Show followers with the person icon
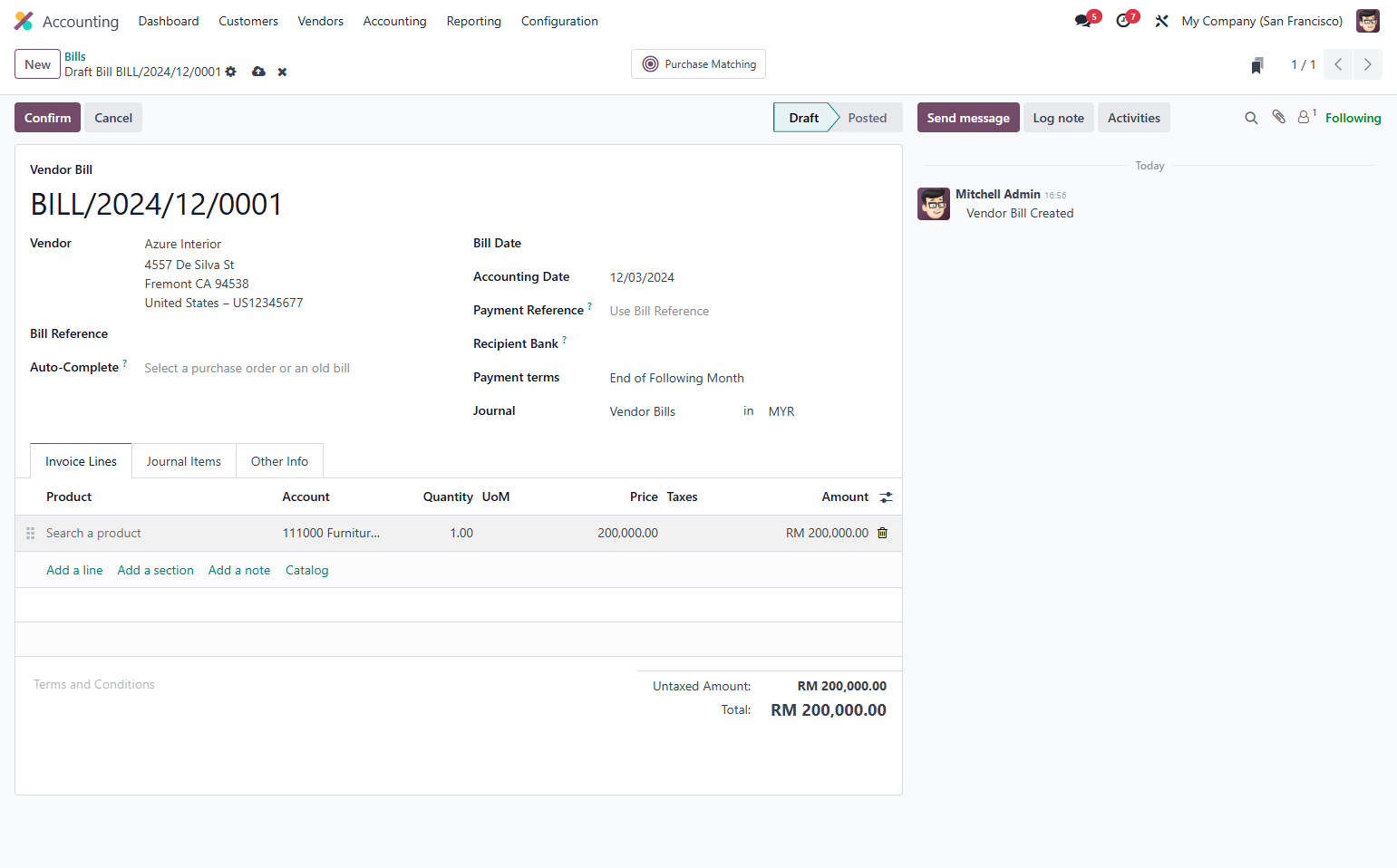The image size is (1397, 868). (1306, 117)
